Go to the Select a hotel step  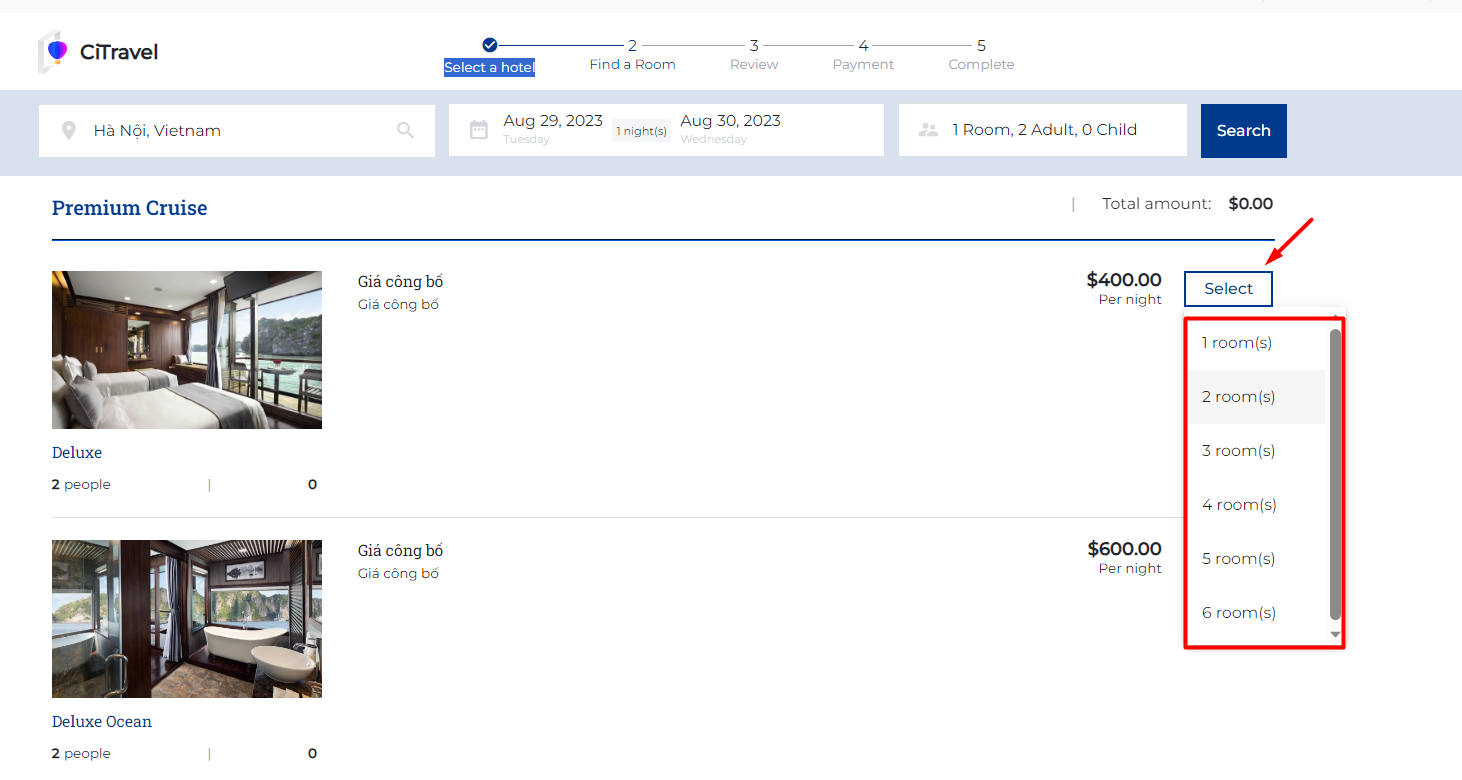pos(489,67)
